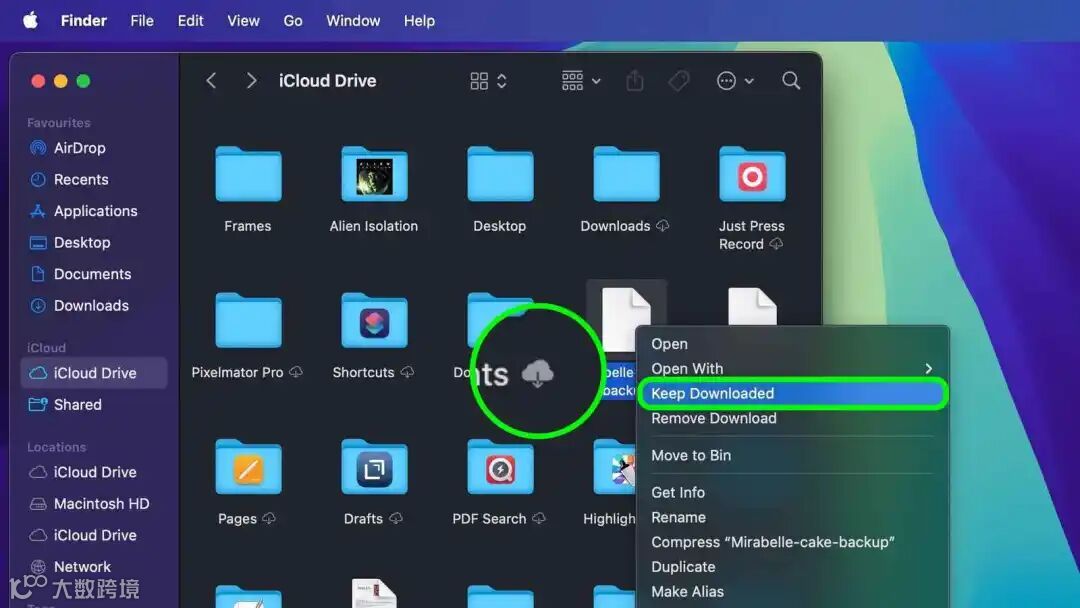Open the View menu
The height and width of the screenshot is (608, 1080).
click(x=243, y=21)
